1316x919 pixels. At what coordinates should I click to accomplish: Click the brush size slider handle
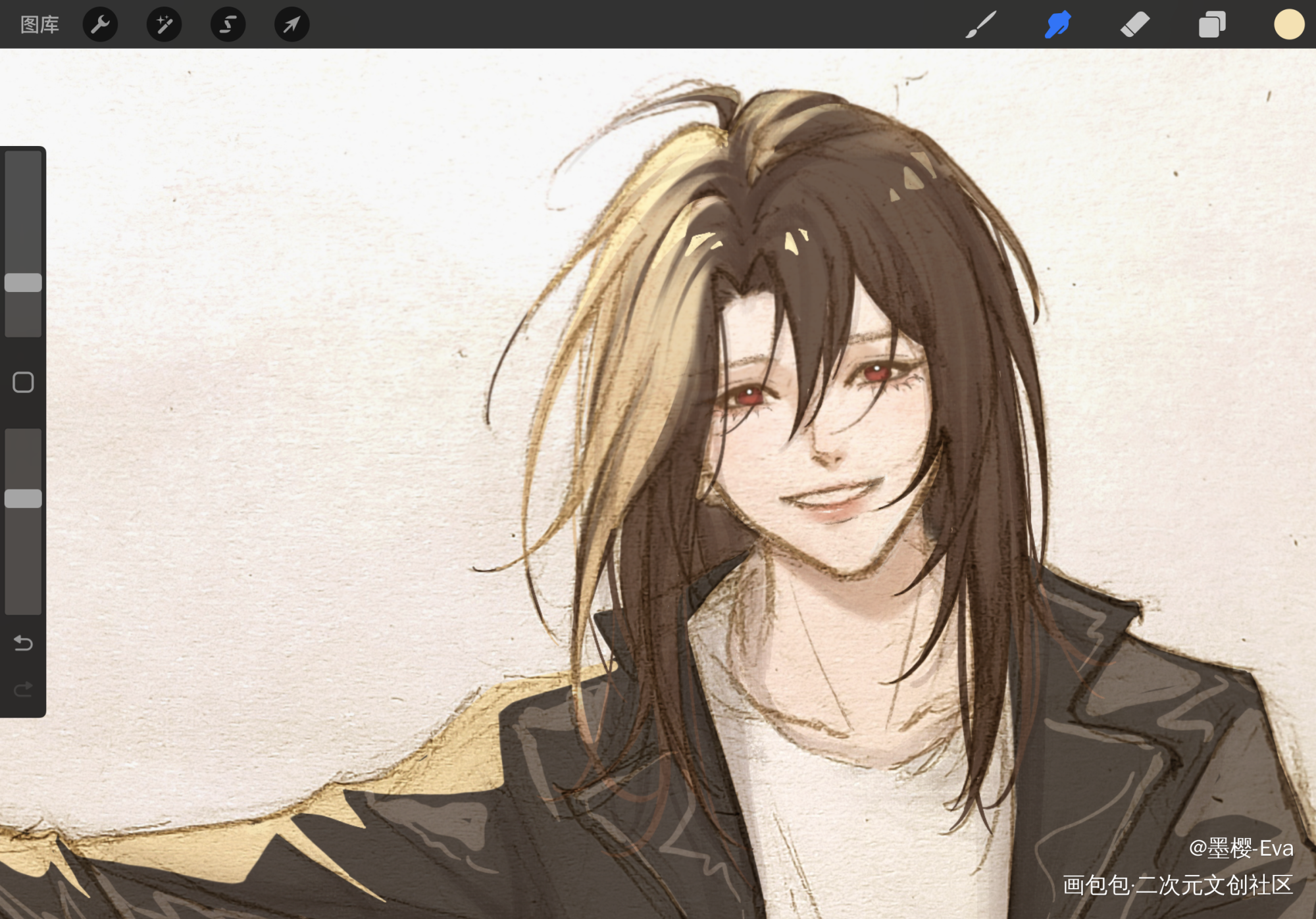23,283
